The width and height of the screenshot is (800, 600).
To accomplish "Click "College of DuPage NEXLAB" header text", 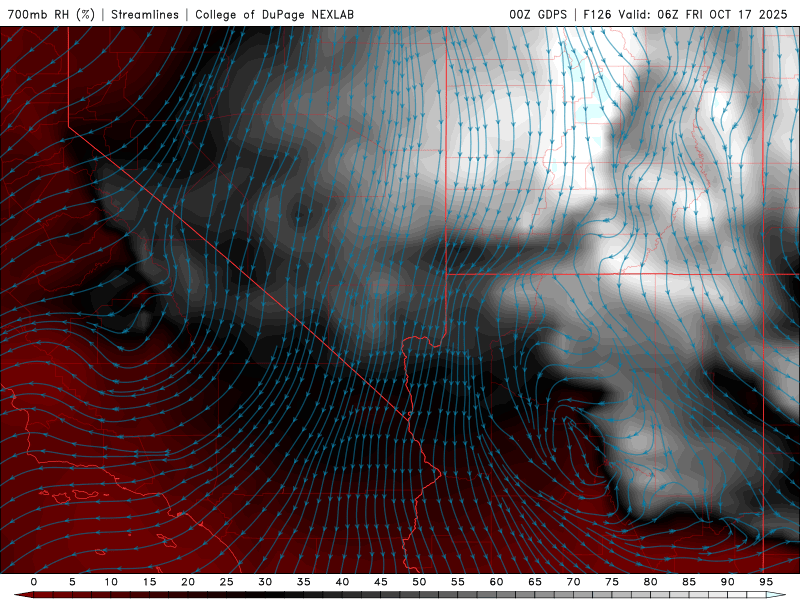I will click(274, 14).
